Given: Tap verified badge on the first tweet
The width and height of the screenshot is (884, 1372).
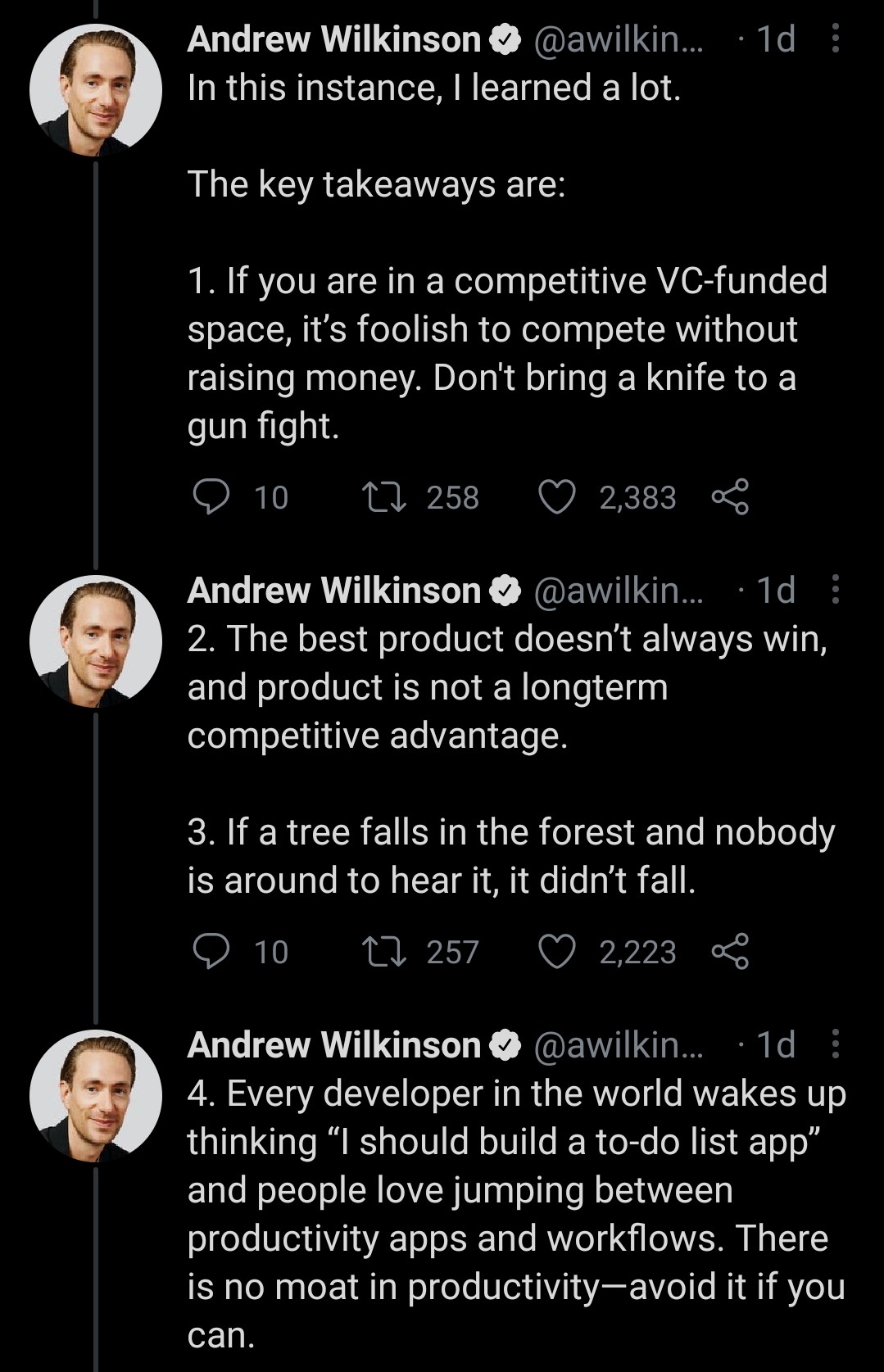Looking at the screenshot, I should [x=505, y=39].
